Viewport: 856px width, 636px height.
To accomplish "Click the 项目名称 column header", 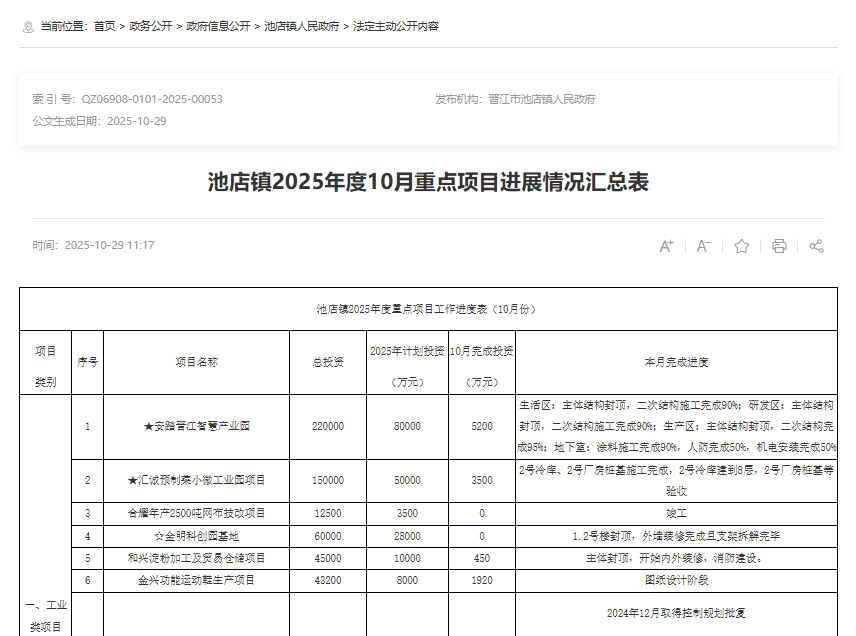I will [196, 362].
